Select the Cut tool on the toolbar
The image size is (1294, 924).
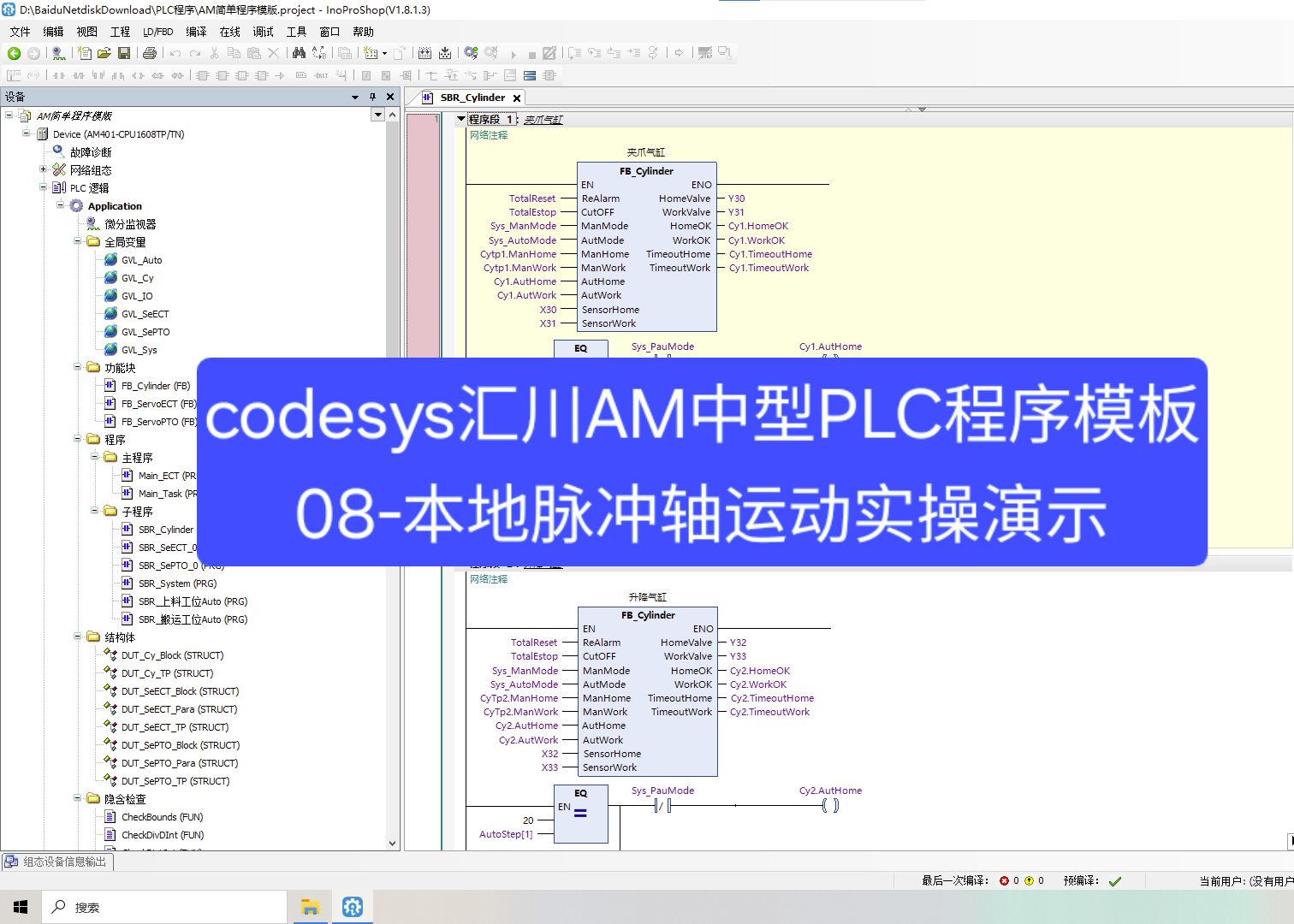(214, 52)
